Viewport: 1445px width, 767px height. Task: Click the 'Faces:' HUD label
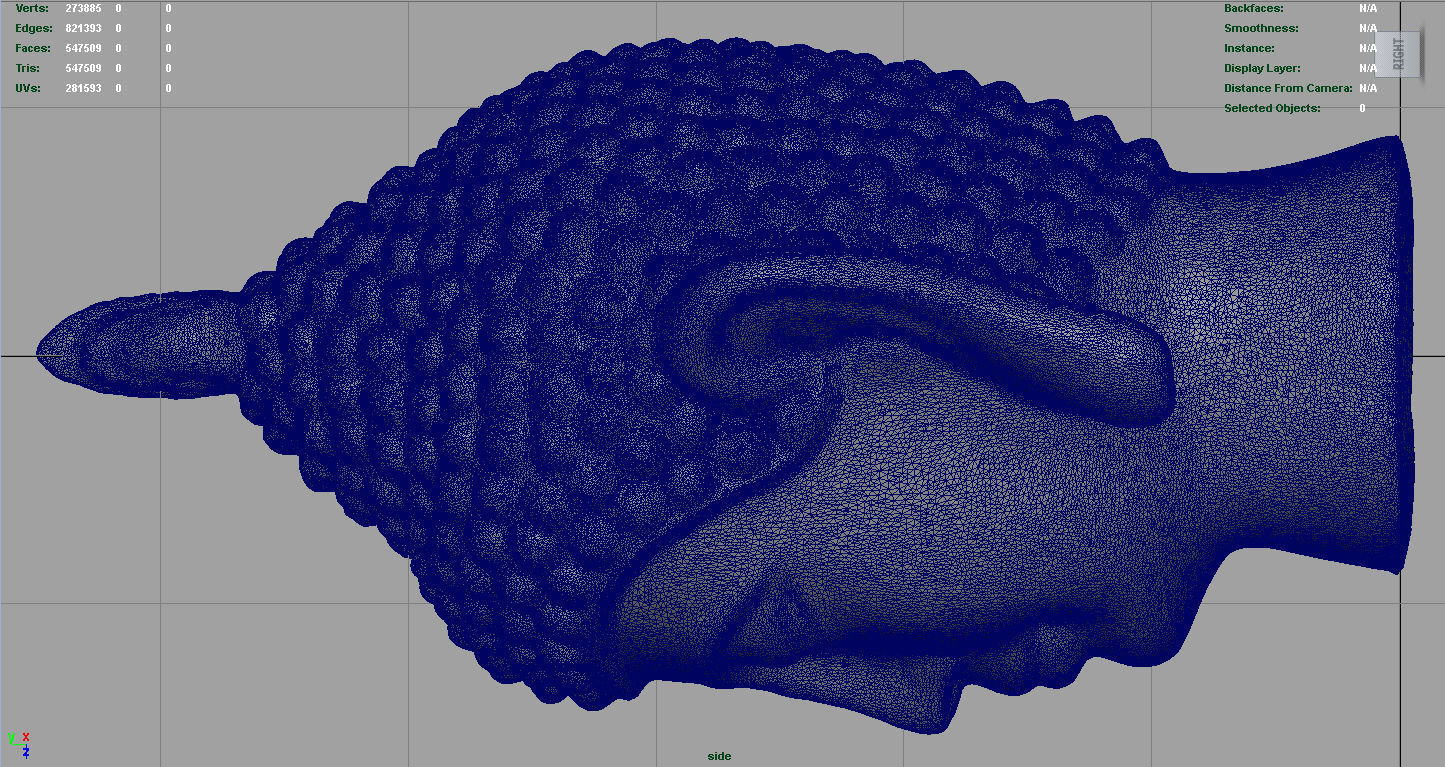click(x=33, y=48)
